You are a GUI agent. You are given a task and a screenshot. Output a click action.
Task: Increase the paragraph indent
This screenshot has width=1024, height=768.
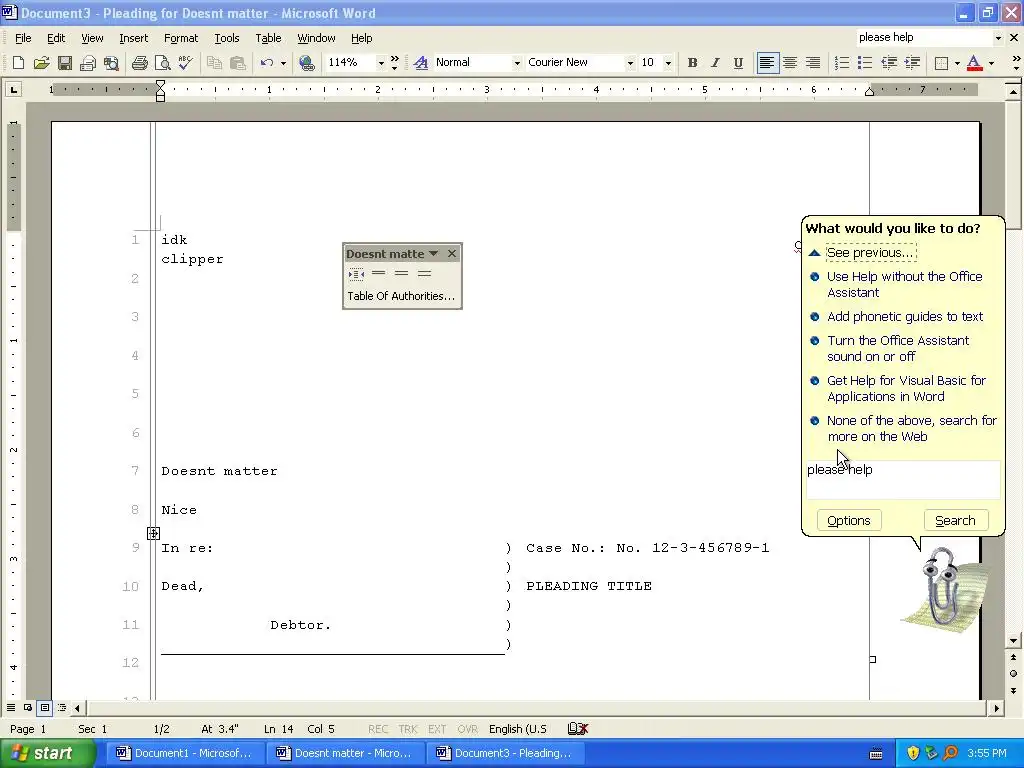[x=912, y=63]
